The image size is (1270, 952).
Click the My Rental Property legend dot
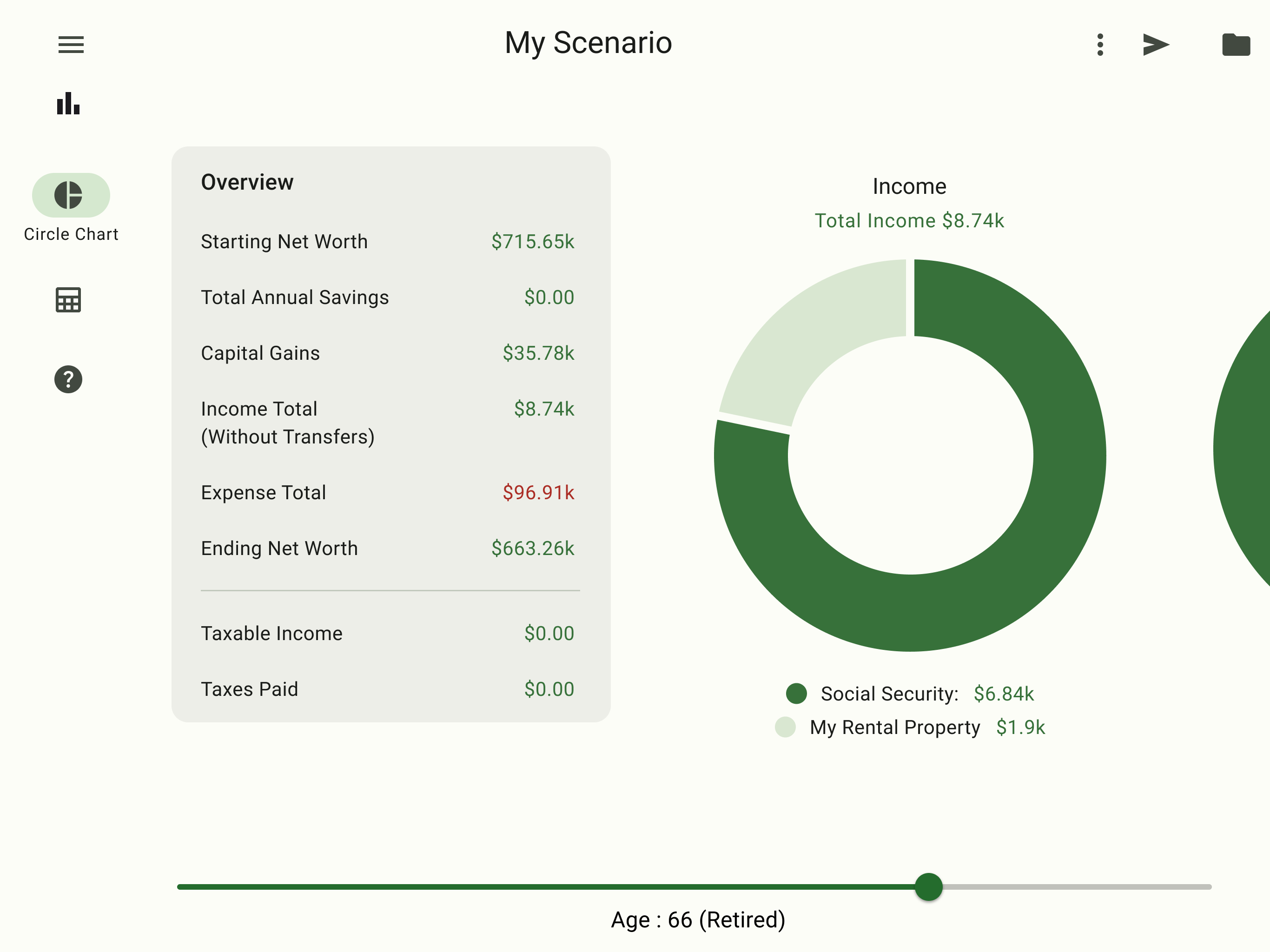coord(785,727)
